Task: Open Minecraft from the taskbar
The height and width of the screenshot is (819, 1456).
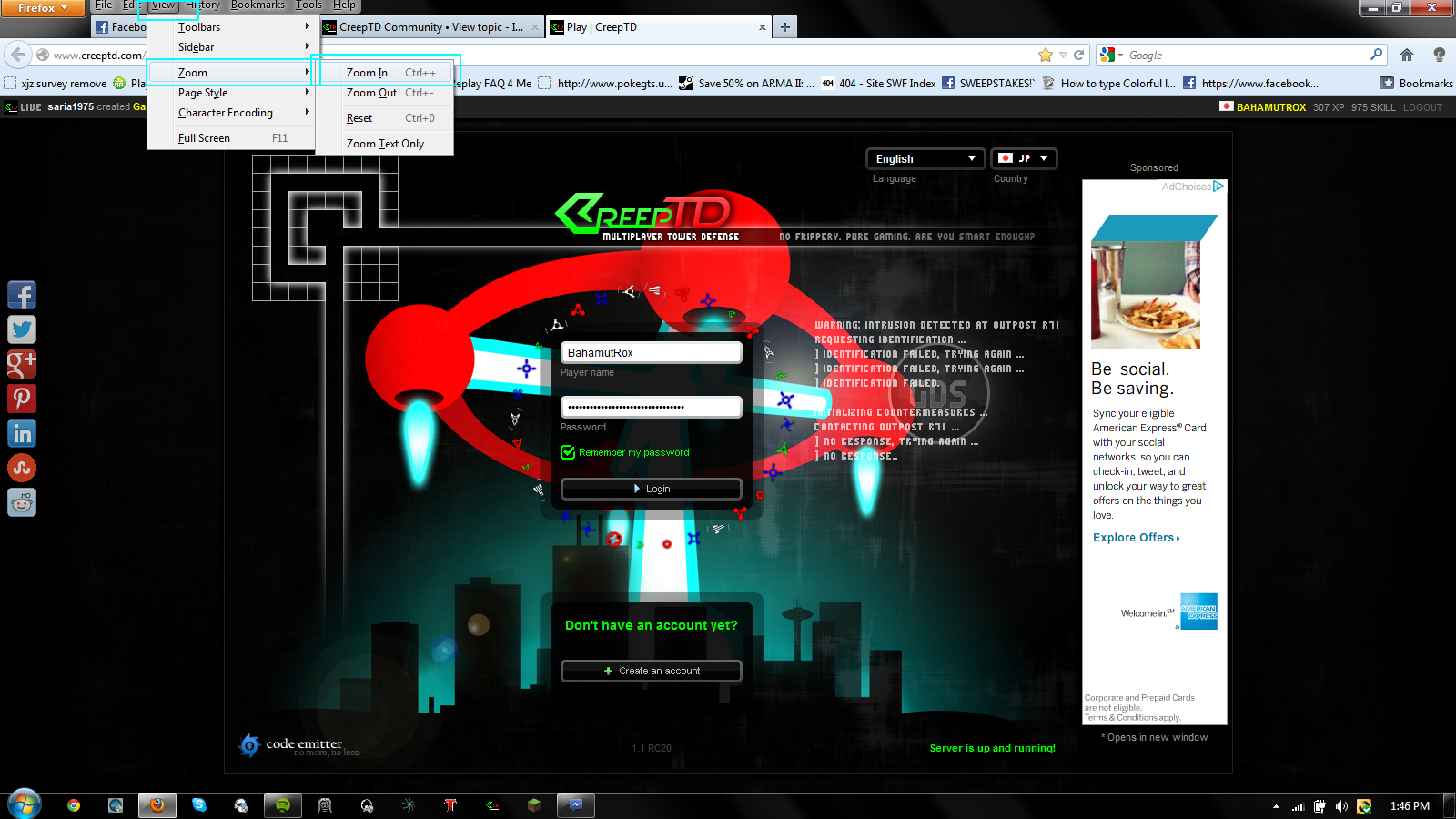Action: (x=534, y=805)
